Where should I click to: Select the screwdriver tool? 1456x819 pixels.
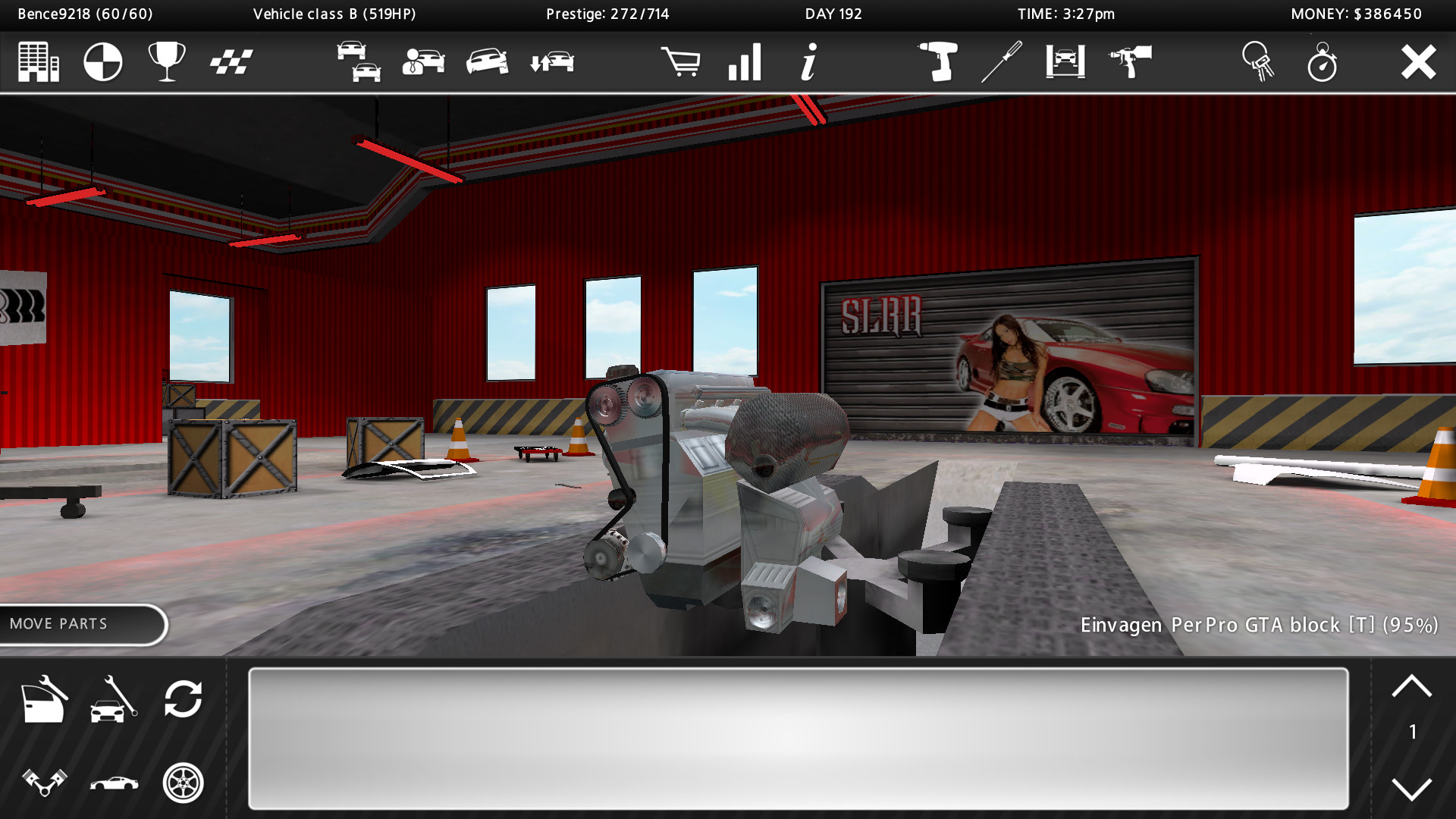[x=1002, y=62]
